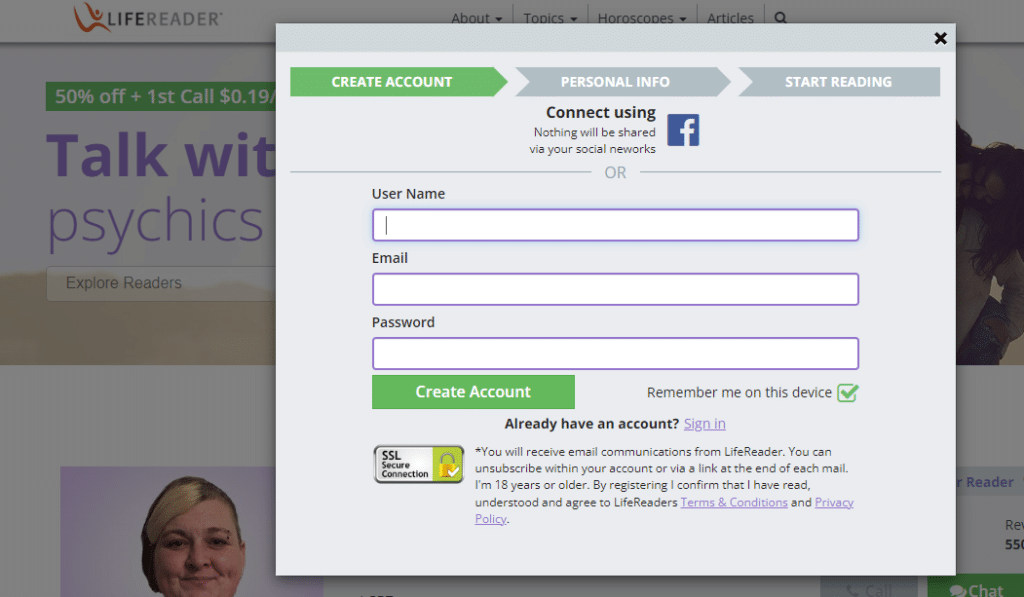1024x597 pixels.
Task: Expand the Topics dropdown menu
Action: (x=550, y=18)
